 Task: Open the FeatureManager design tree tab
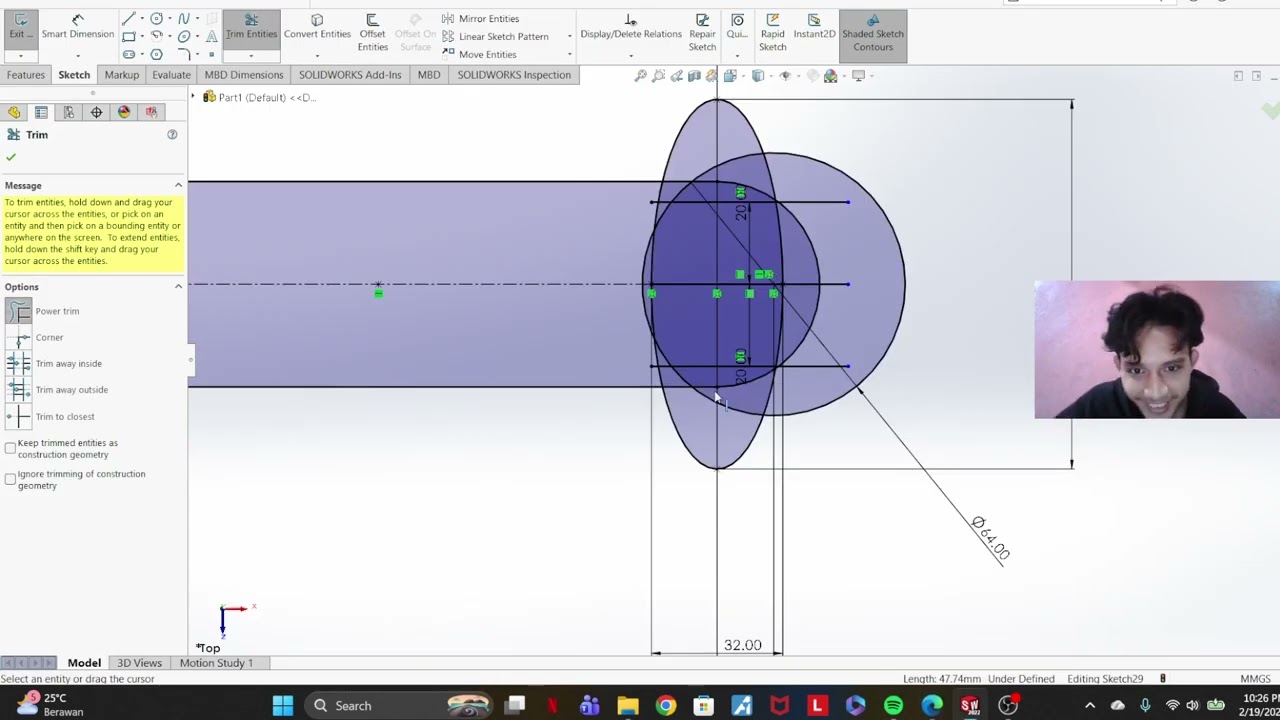pyautogui.click(x=14, y=112)
